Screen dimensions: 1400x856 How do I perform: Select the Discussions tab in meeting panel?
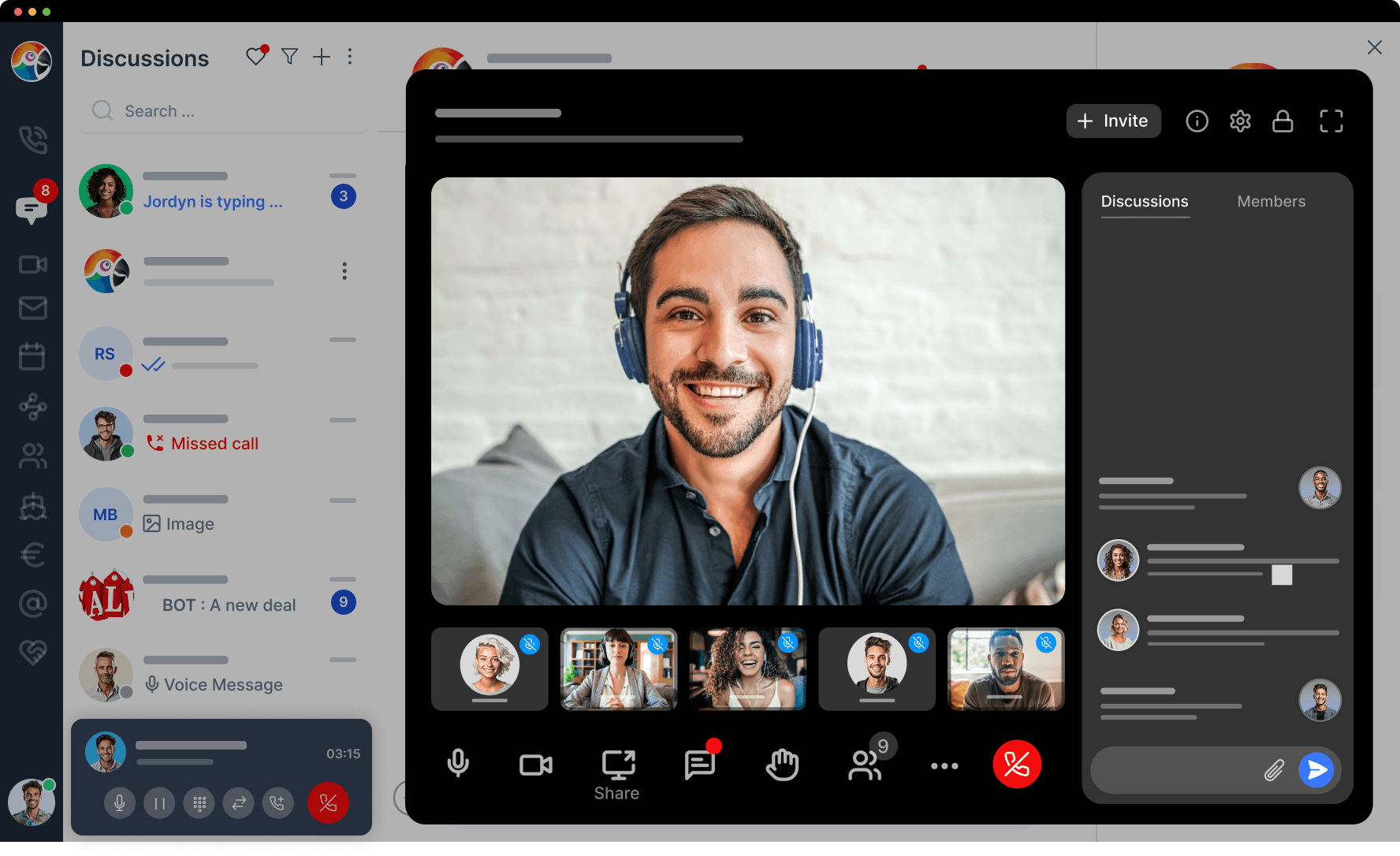(1144, 202)
